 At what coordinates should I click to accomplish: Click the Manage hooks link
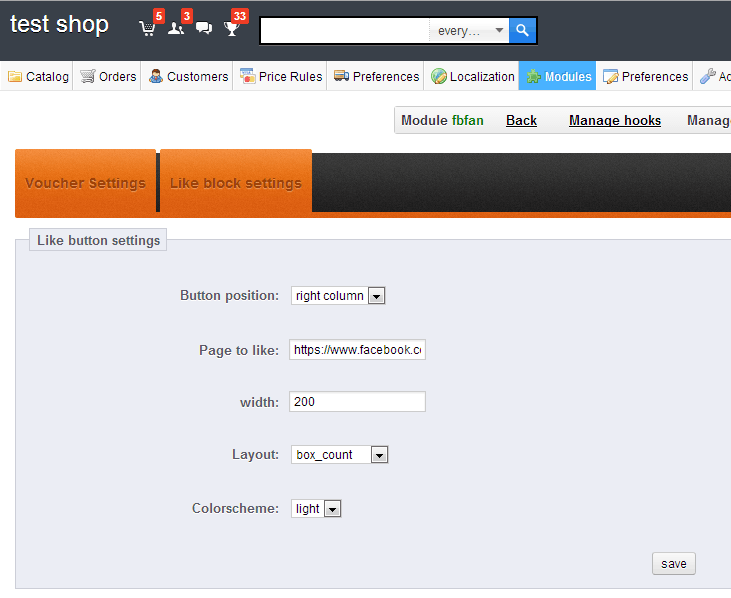(x=615, y=120)
